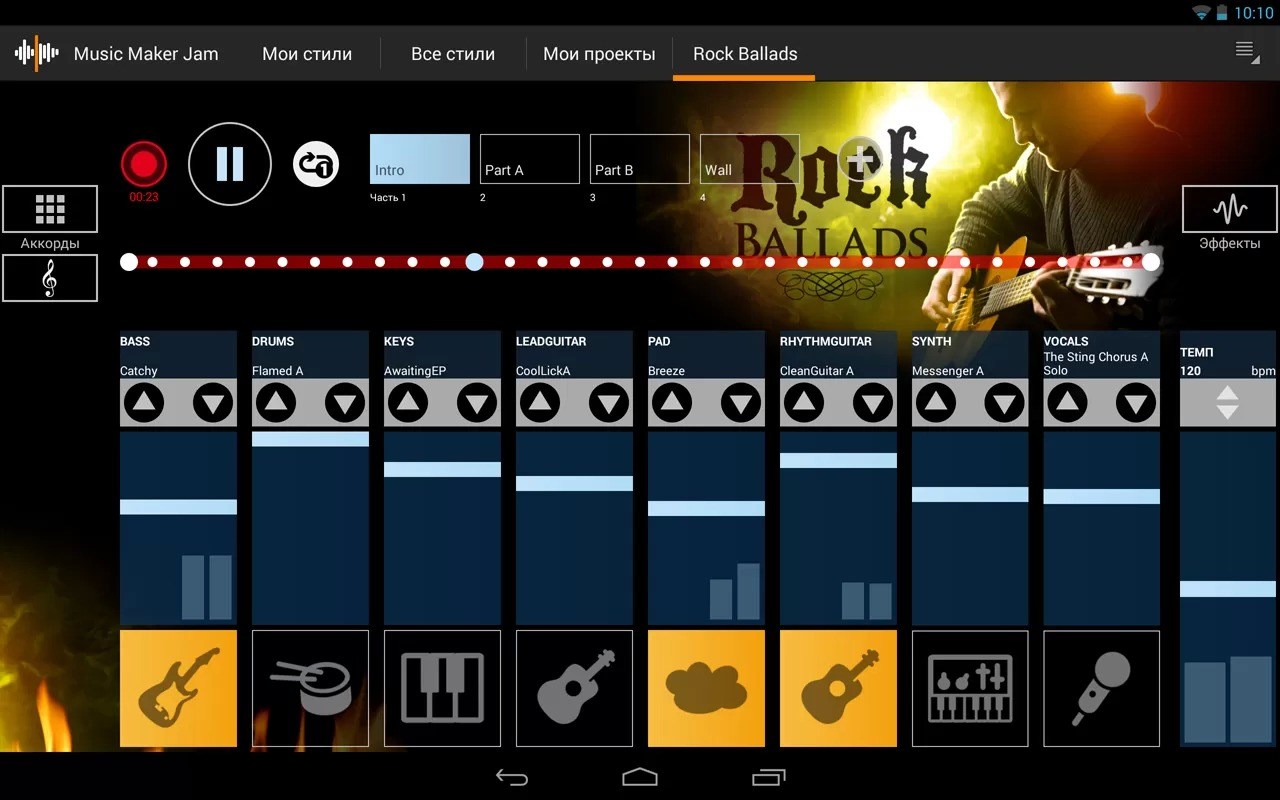Toggle the Vocals microphone tile
This screenshot has width=1280, height=800.
pos(1102,688)
